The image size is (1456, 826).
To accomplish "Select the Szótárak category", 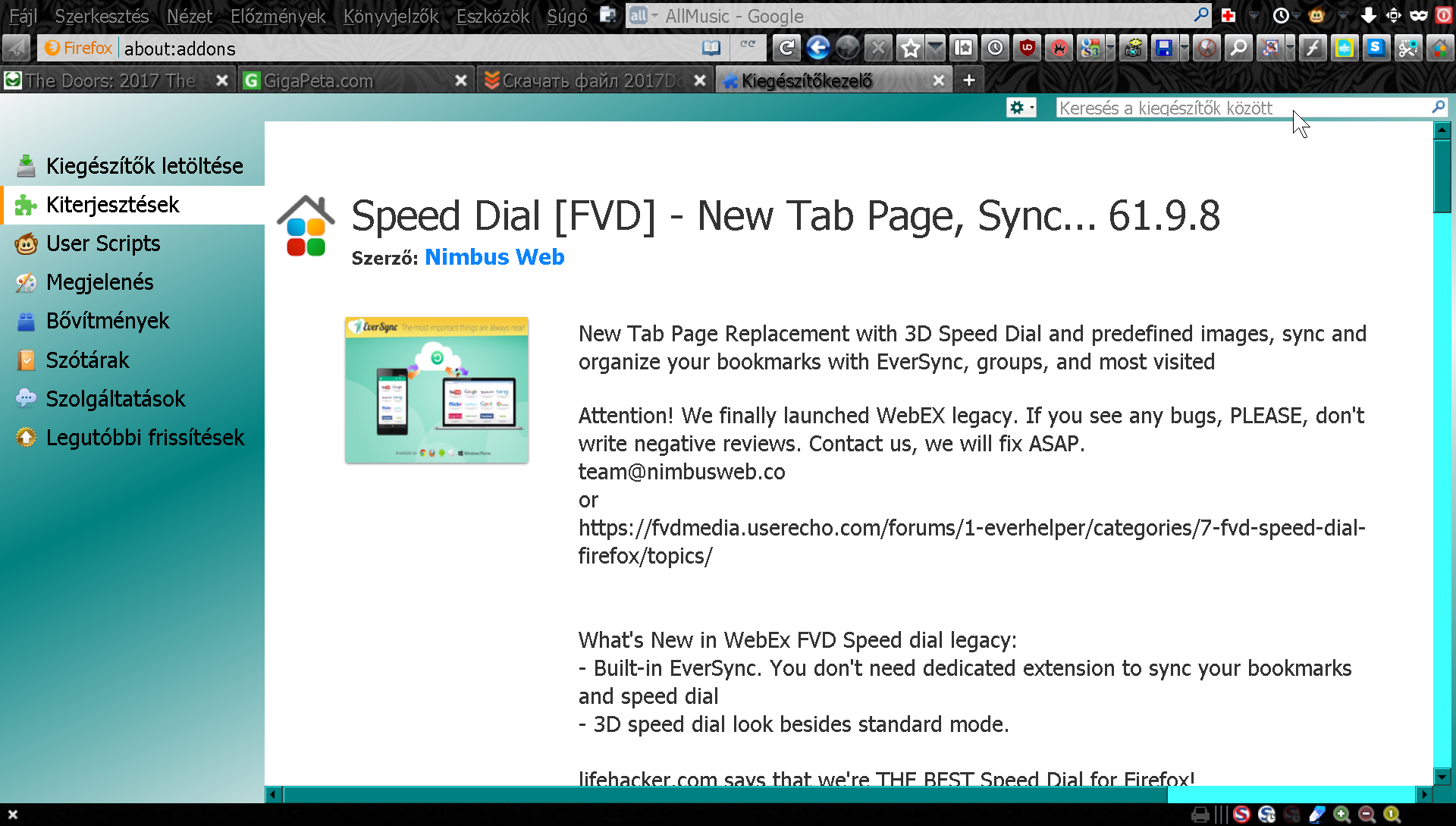I will 133,360.
